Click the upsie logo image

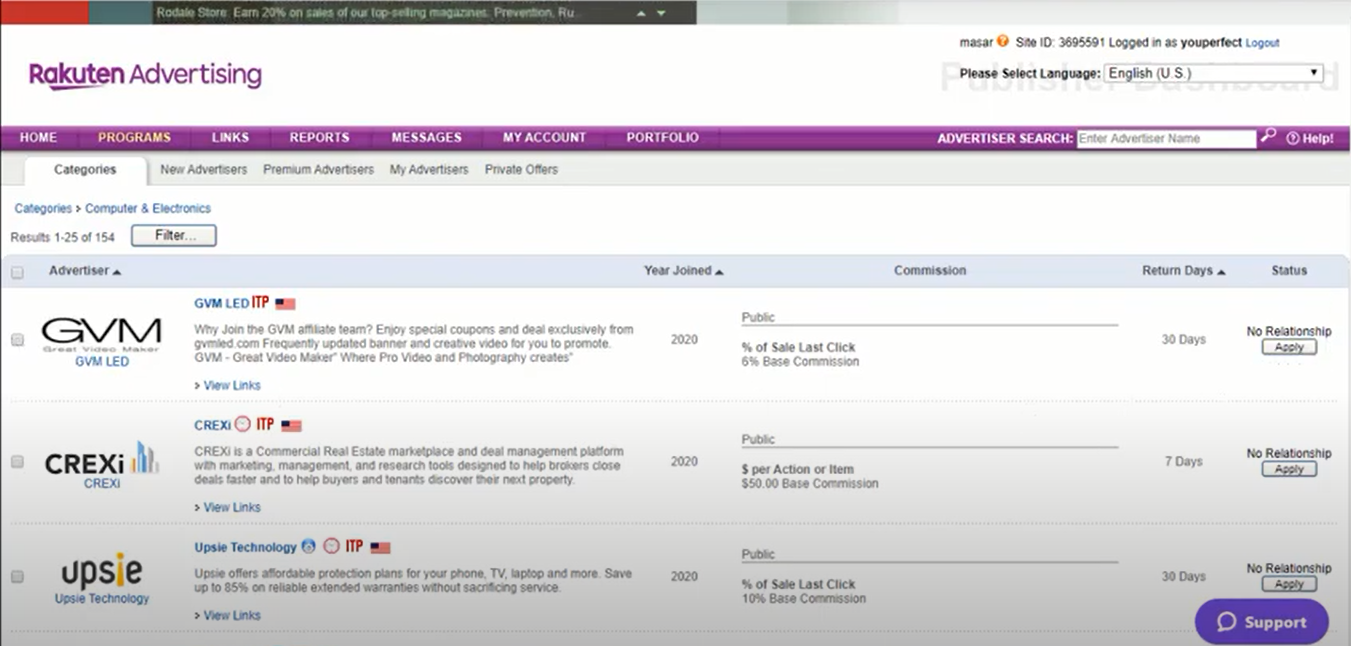coord(102,572)
